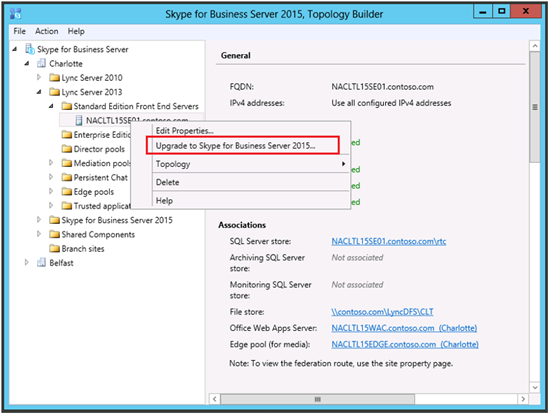Open the Action menu
The width and height of the screenshot is (550, 415).
point(47,31)
